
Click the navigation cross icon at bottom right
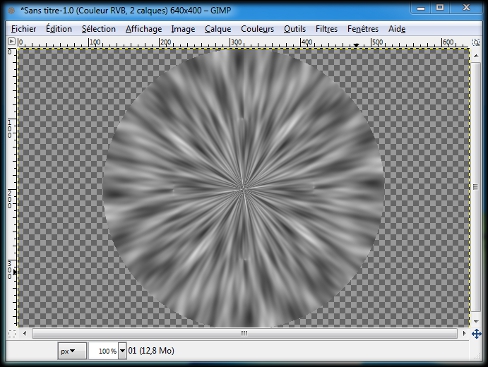pos(476,333)
